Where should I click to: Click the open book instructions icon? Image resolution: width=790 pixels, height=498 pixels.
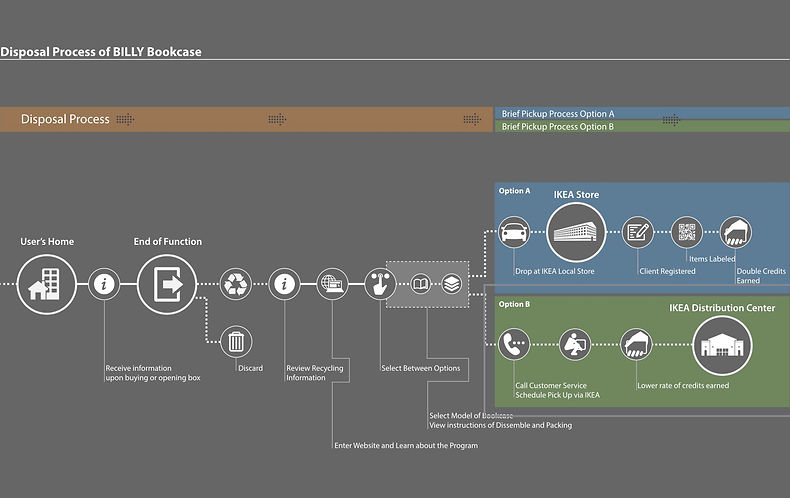[x=420, y=284]
